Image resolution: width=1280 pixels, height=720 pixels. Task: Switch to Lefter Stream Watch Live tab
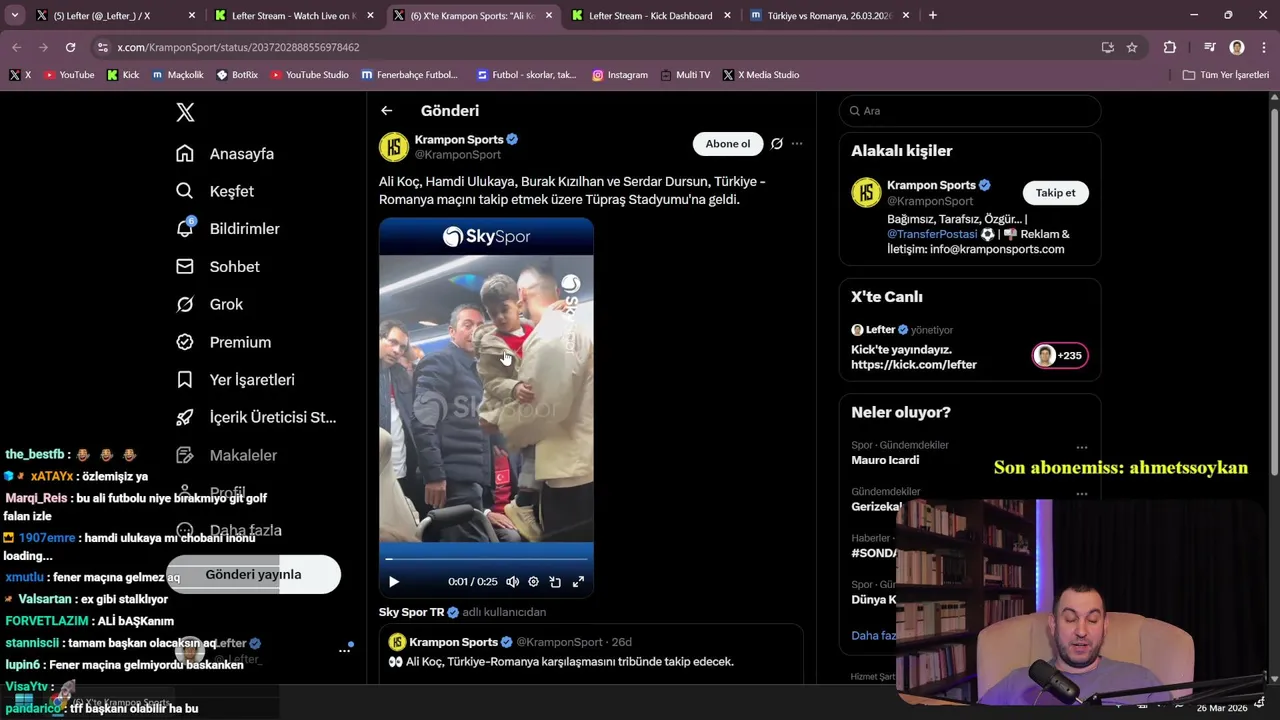tap(293, 15)
